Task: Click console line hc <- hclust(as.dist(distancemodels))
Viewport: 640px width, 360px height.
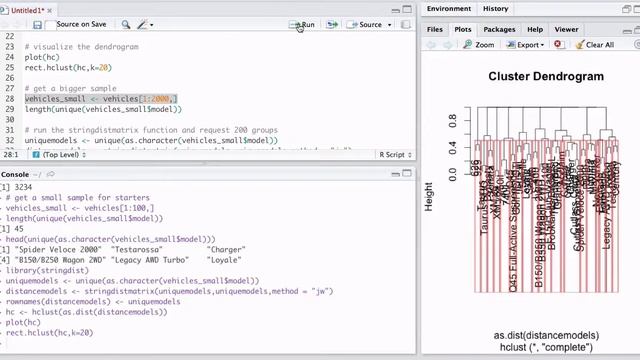Action: 87,312
